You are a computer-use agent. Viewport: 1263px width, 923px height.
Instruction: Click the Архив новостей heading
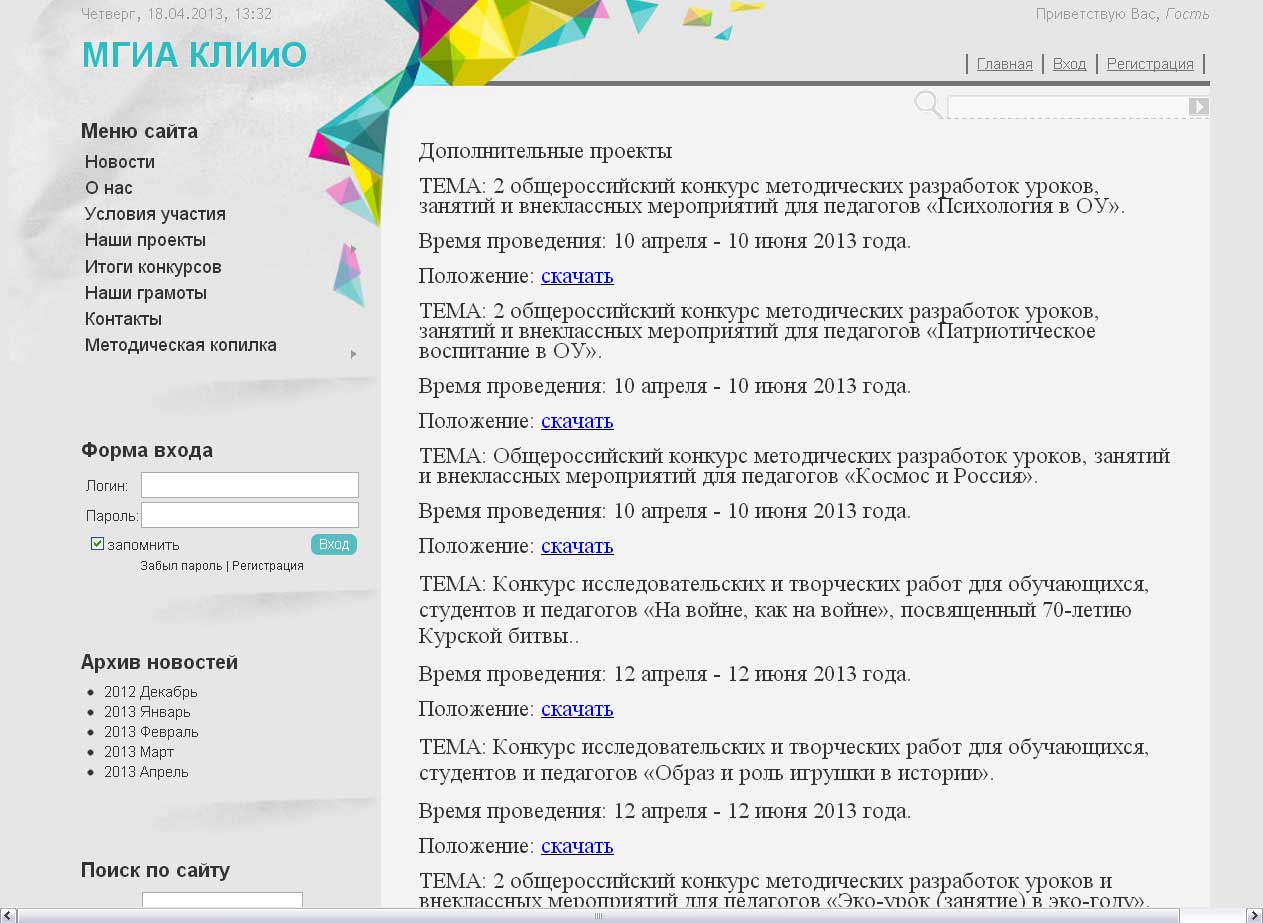tap(159, 662)
